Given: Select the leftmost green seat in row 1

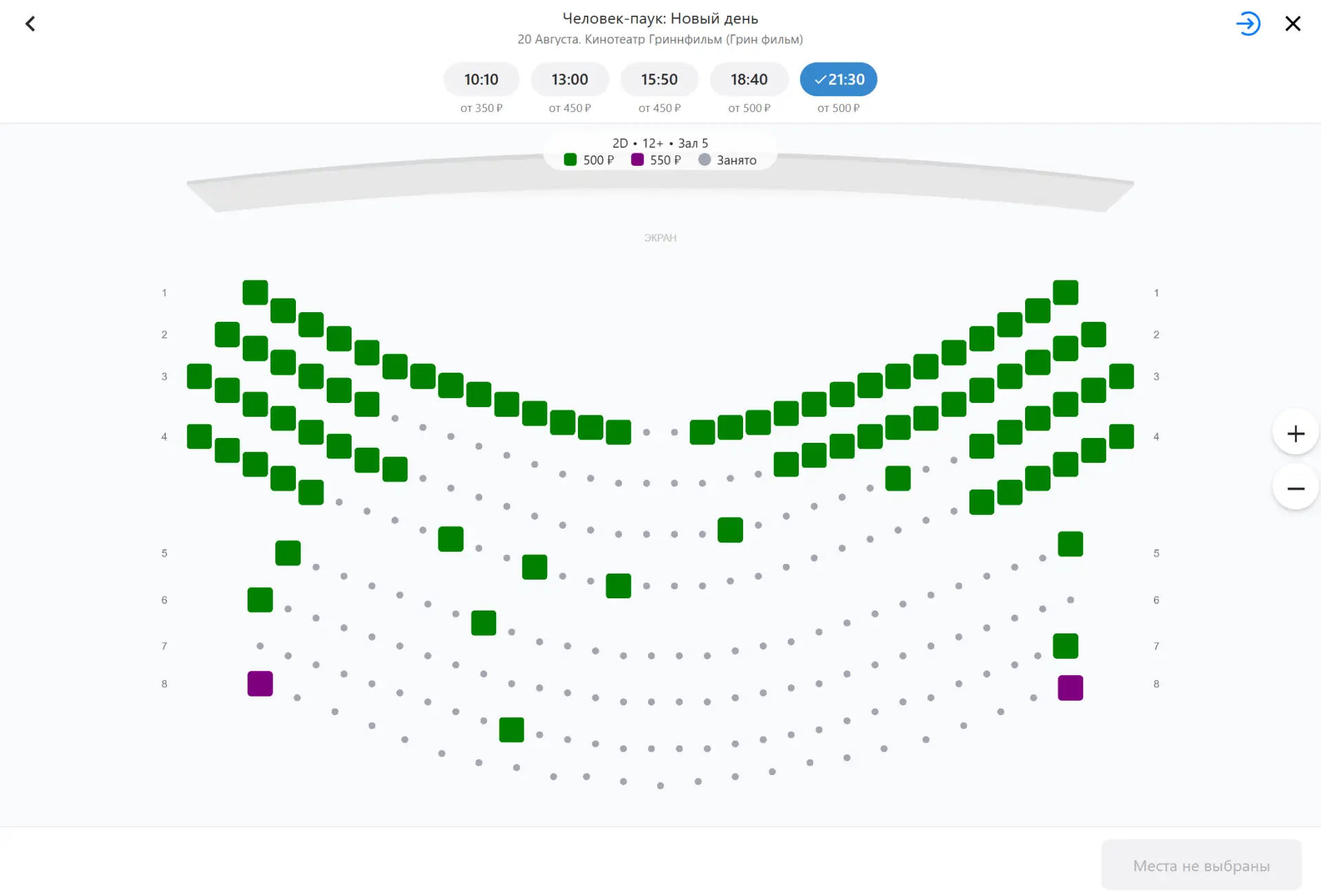Looking at the screenshot, I should tap(255, 292).
